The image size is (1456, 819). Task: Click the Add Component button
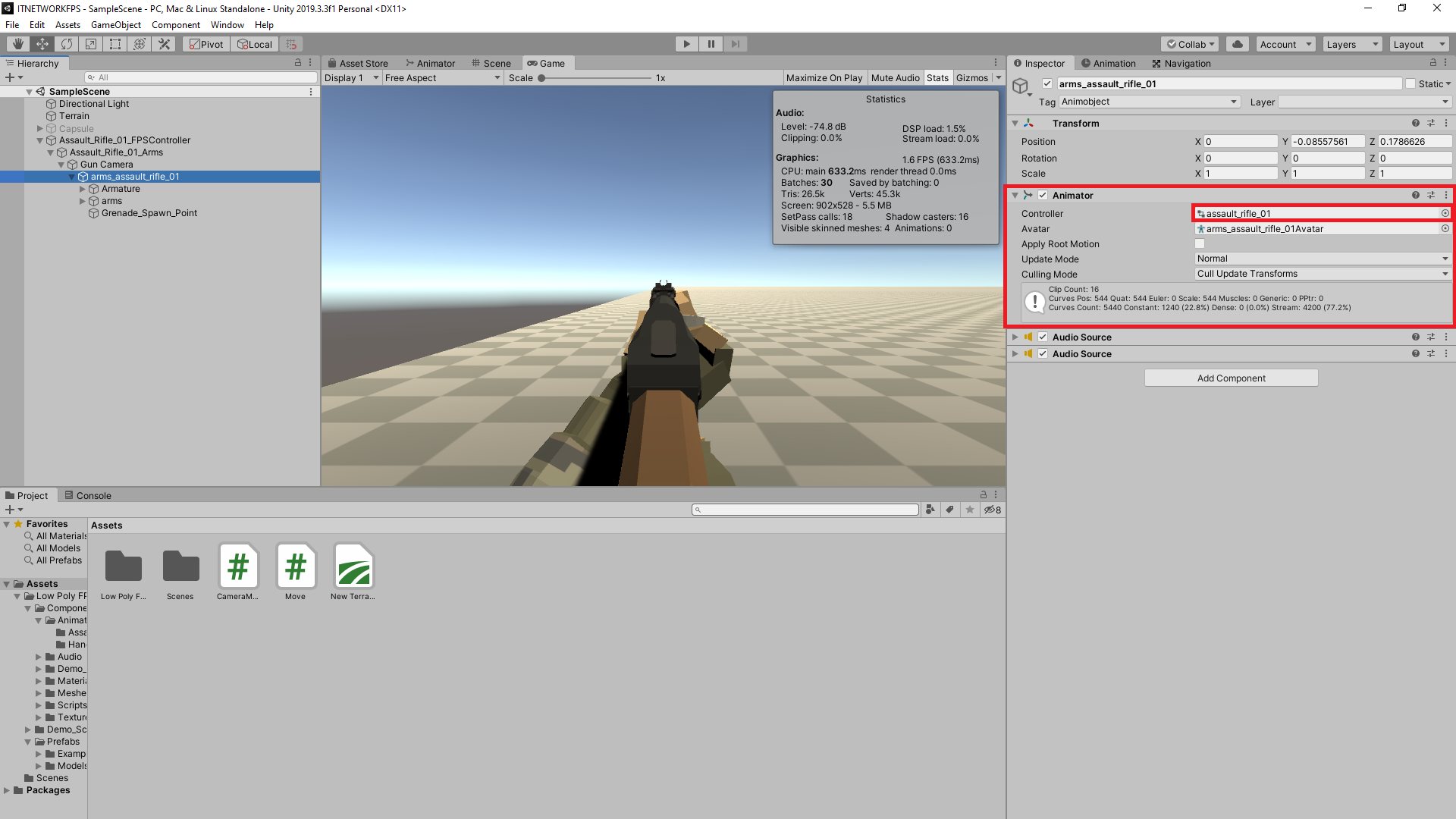(1230, 378)
